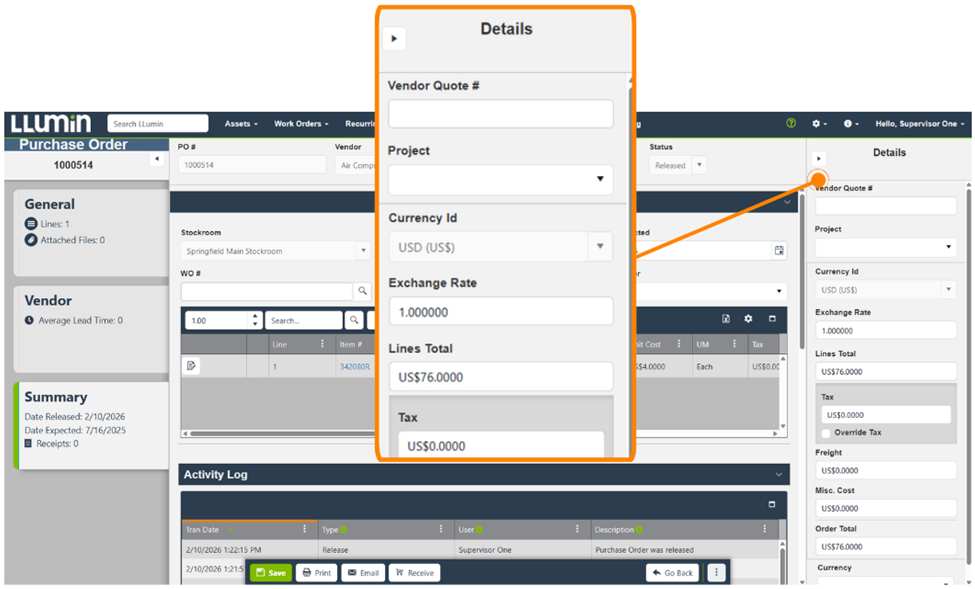Viewport: 975px width, 589px height.
Task: Click the Vendor Quote # input in right panel
Action: tap(885, 206)
